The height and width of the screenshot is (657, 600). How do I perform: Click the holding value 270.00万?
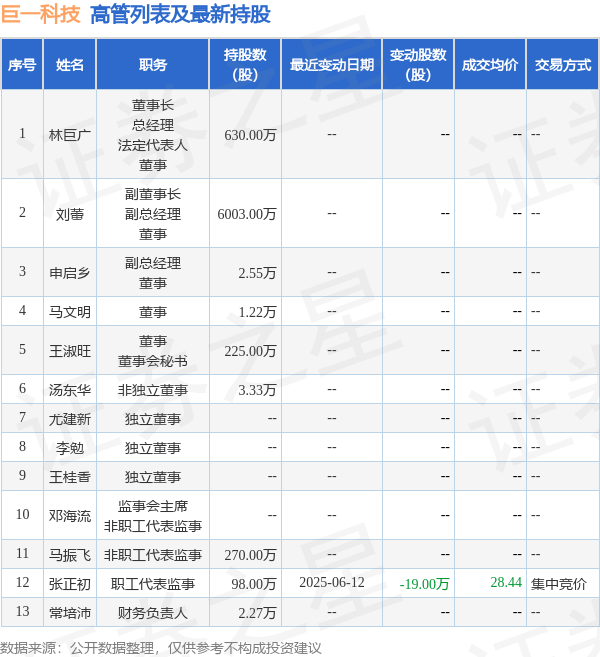coord(250,555)
